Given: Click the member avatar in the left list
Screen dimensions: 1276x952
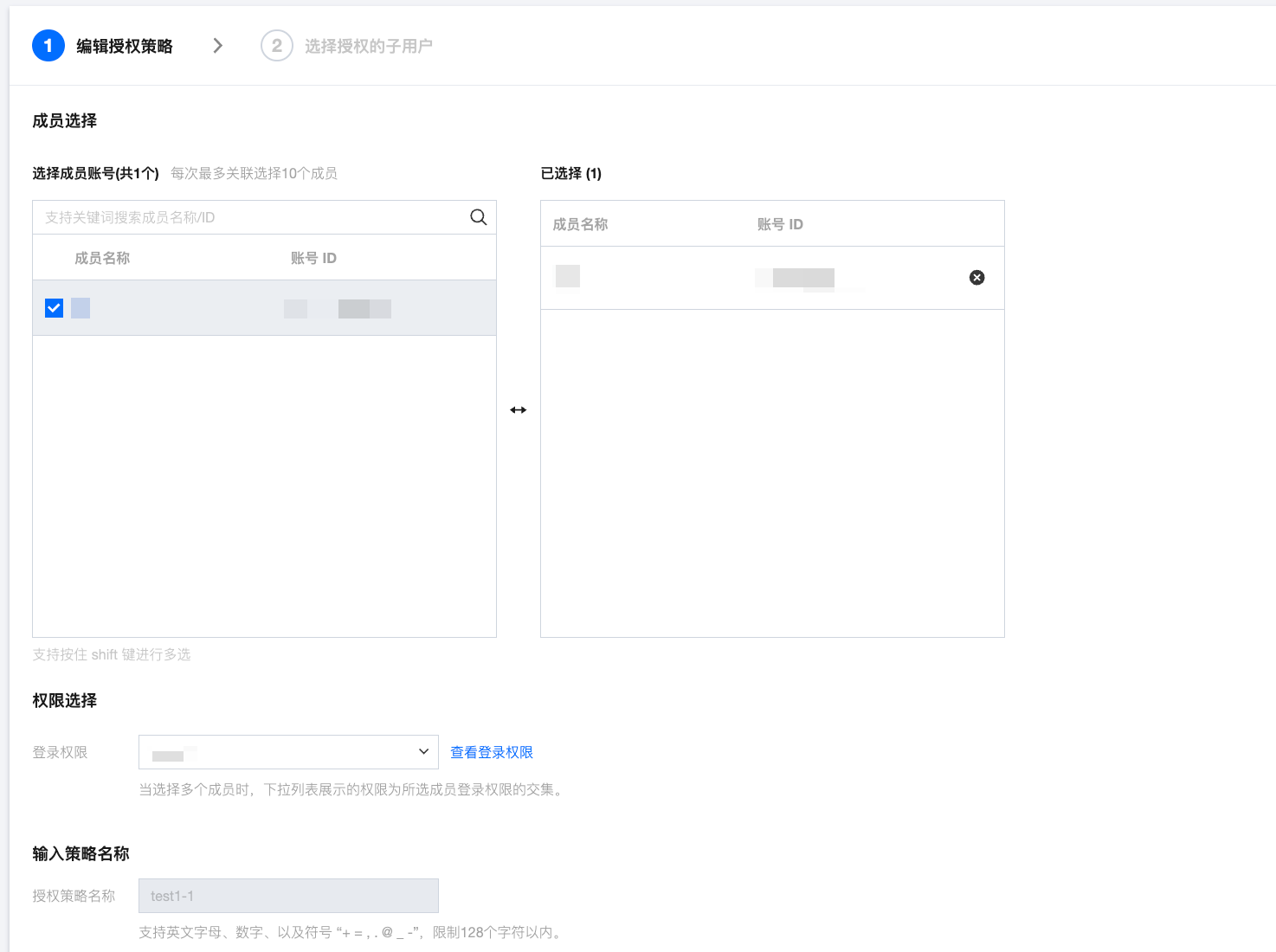Looking at the screenshot, I should tap(81, 308).
